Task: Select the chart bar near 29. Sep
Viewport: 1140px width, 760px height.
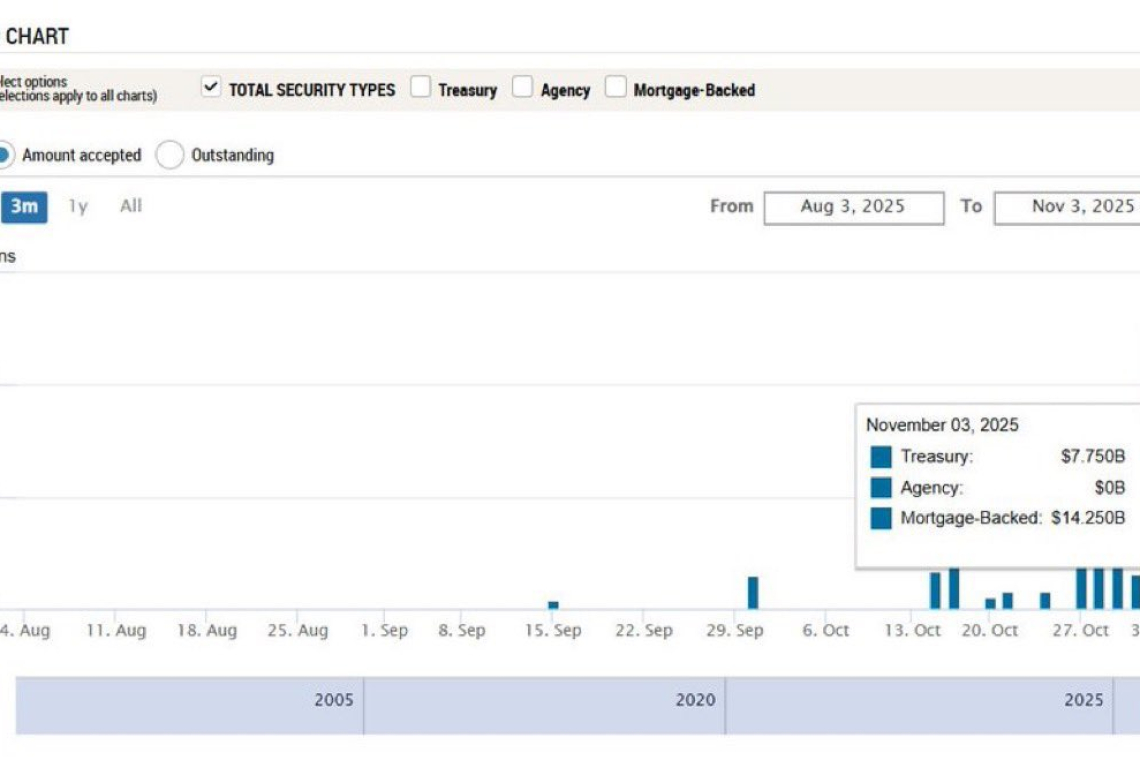Action: (x=753, y=593)
